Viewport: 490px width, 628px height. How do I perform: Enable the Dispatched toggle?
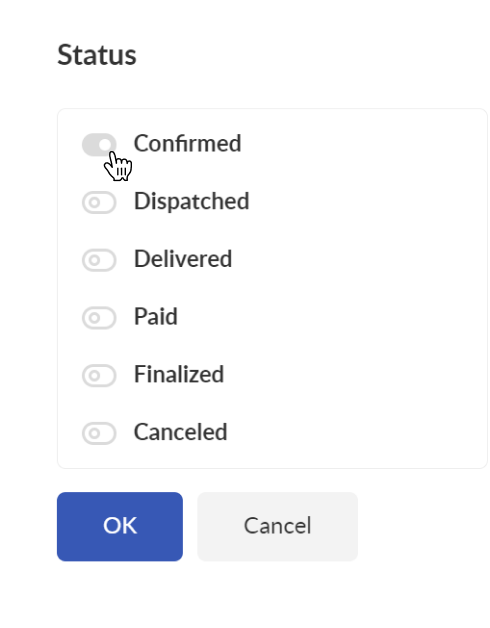tap(99, 202)
